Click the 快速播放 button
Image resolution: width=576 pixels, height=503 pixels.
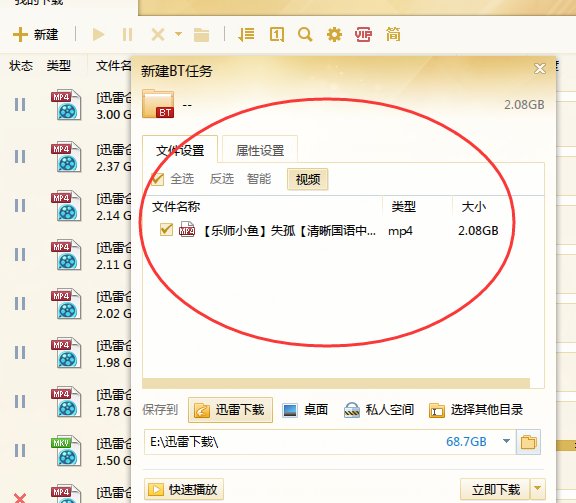click(184, 489)
